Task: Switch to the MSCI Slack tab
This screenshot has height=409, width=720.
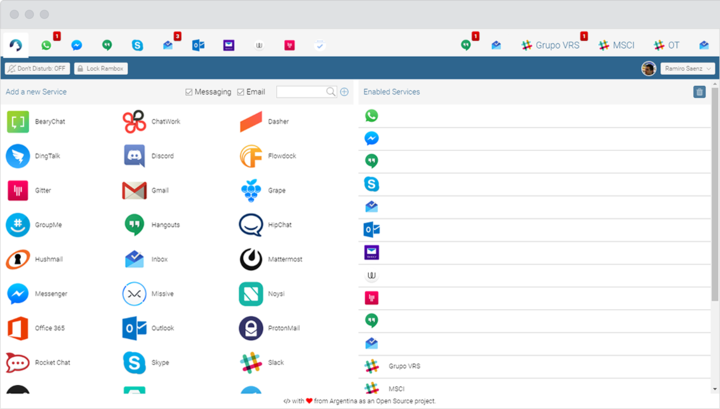Action: 617,45
